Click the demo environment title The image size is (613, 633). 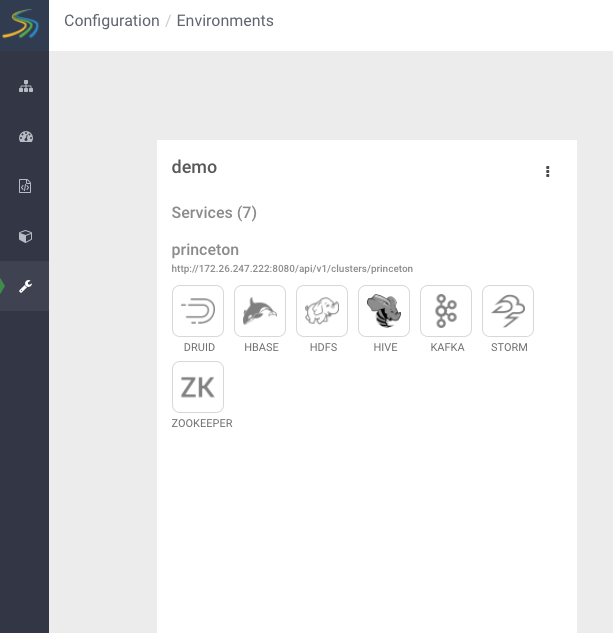click(194, 167)
